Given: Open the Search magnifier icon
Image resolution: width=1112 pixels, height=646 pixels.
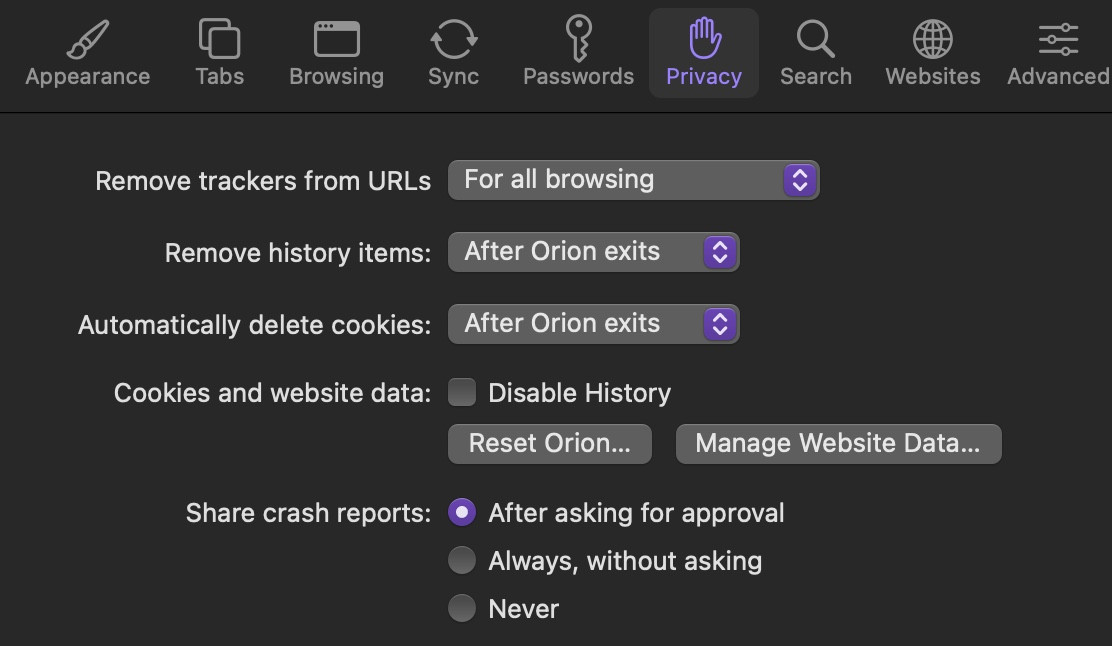Looking at the screenshot, I should tap(815, 40).
